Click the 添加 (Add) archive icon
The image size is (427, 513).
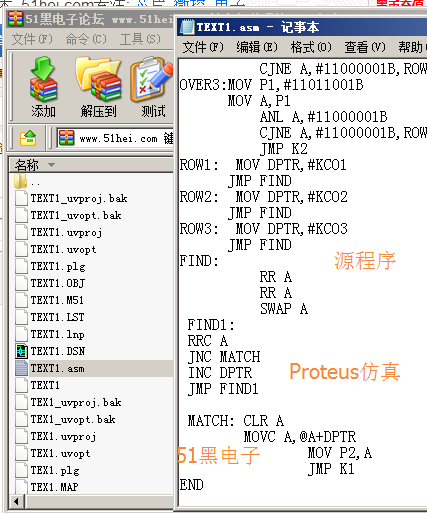tap(43, 79)
